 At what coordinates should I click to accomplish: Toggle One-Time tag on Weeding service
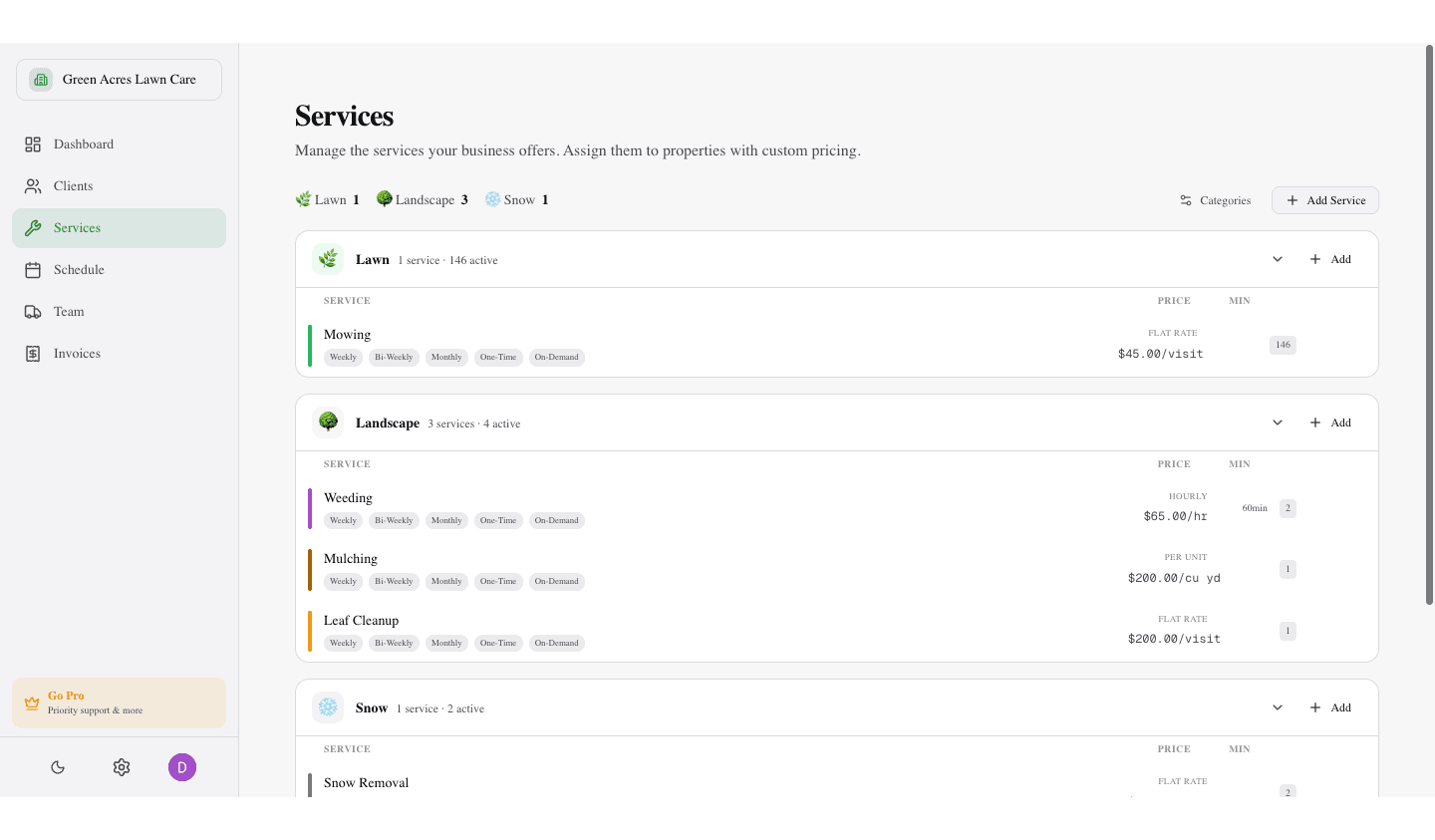(498, 521)
